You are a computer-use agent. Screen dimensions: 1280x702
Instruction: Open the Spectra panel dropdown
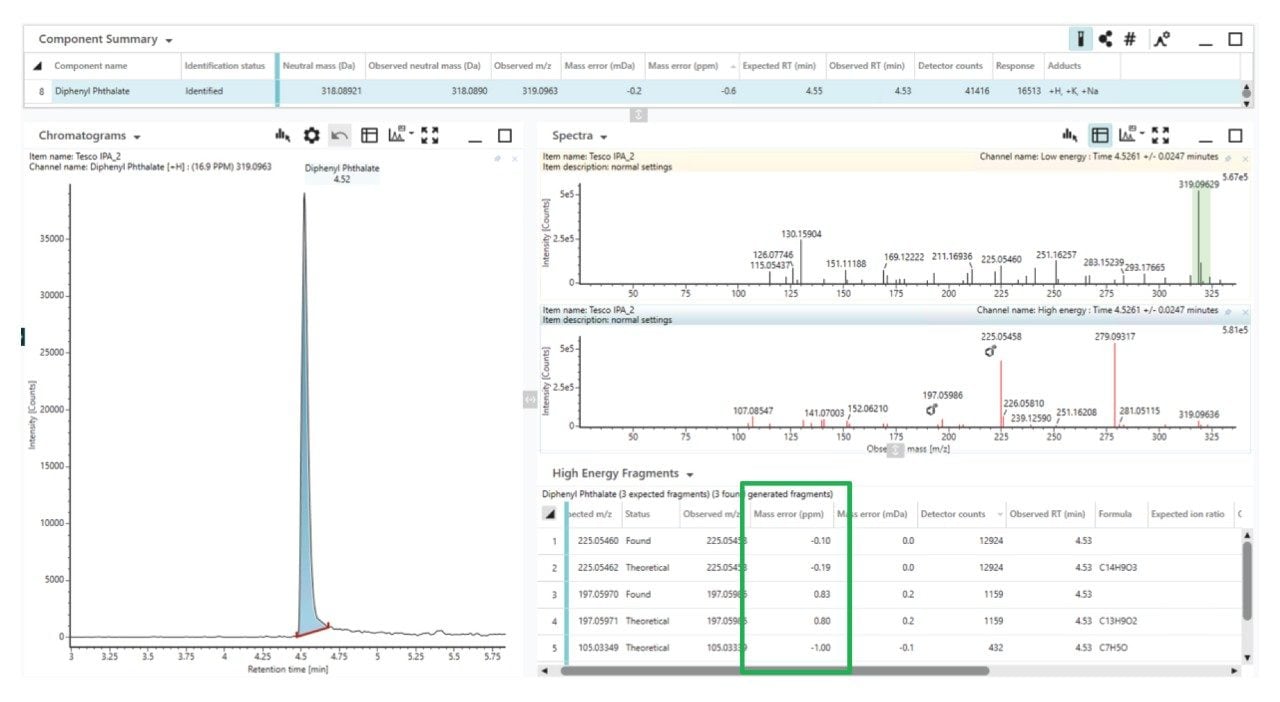603,137
